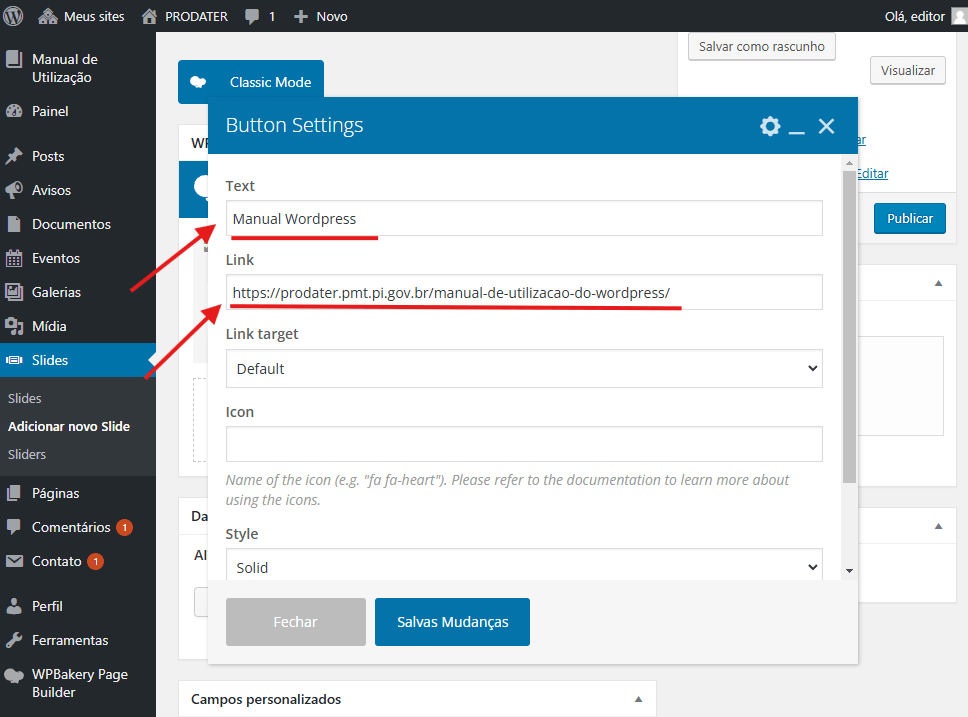Image resolution: width=968 pixels, height=717 pixels.
Task: Click the Mídia camera-music icon
Action: coord(14,326)
